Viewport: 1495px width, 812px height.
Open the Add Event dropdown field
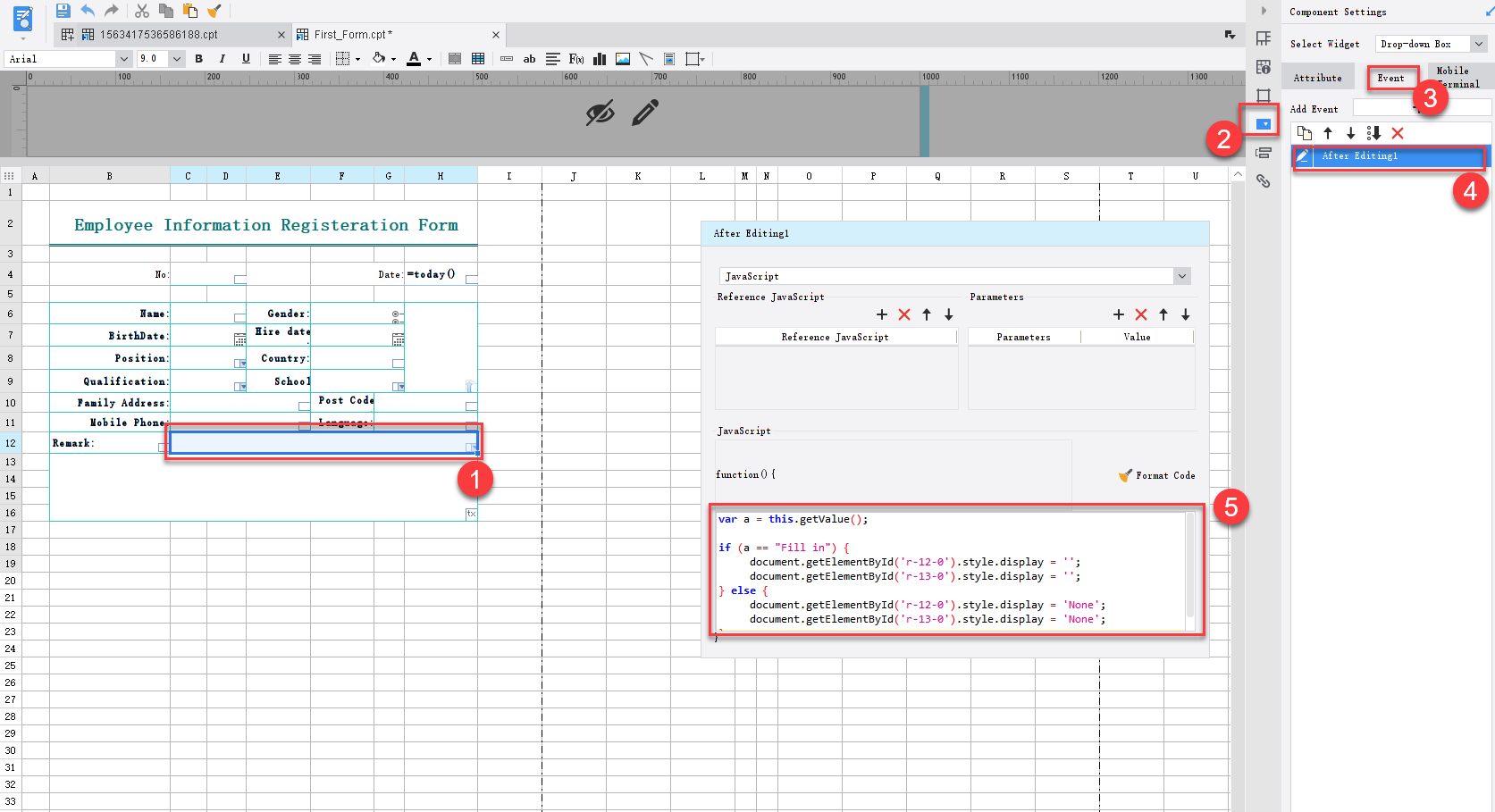pyautogui.click(x=1422, y=108)
